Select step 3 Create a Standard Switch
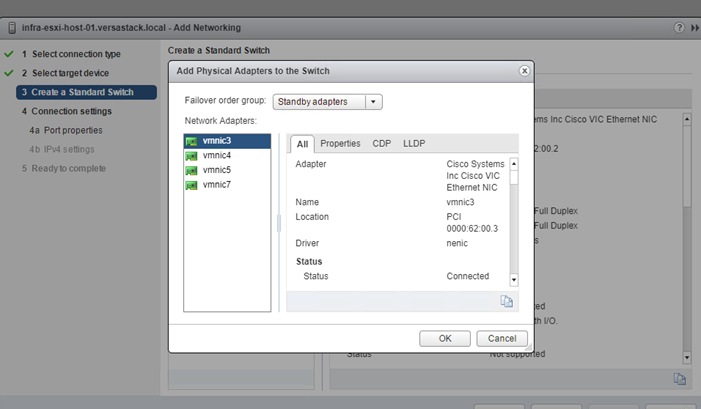 [86, 92]
